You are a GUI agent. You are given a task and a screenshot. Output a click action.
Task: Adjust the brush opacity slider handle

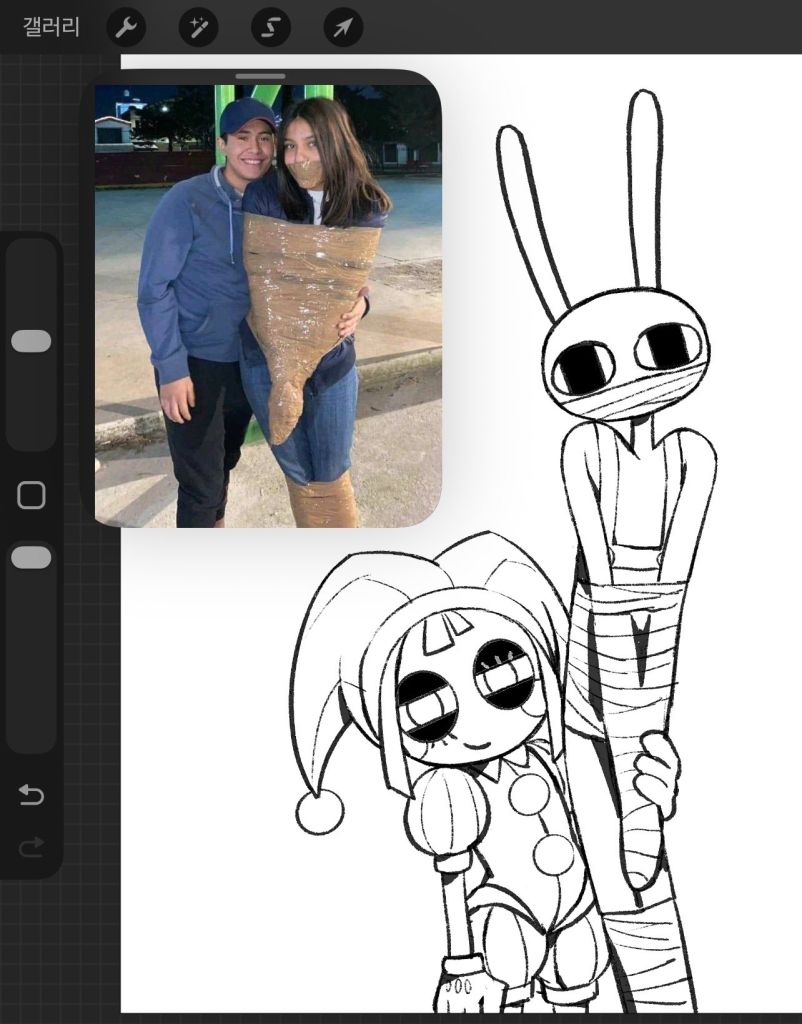coord(31,557)
